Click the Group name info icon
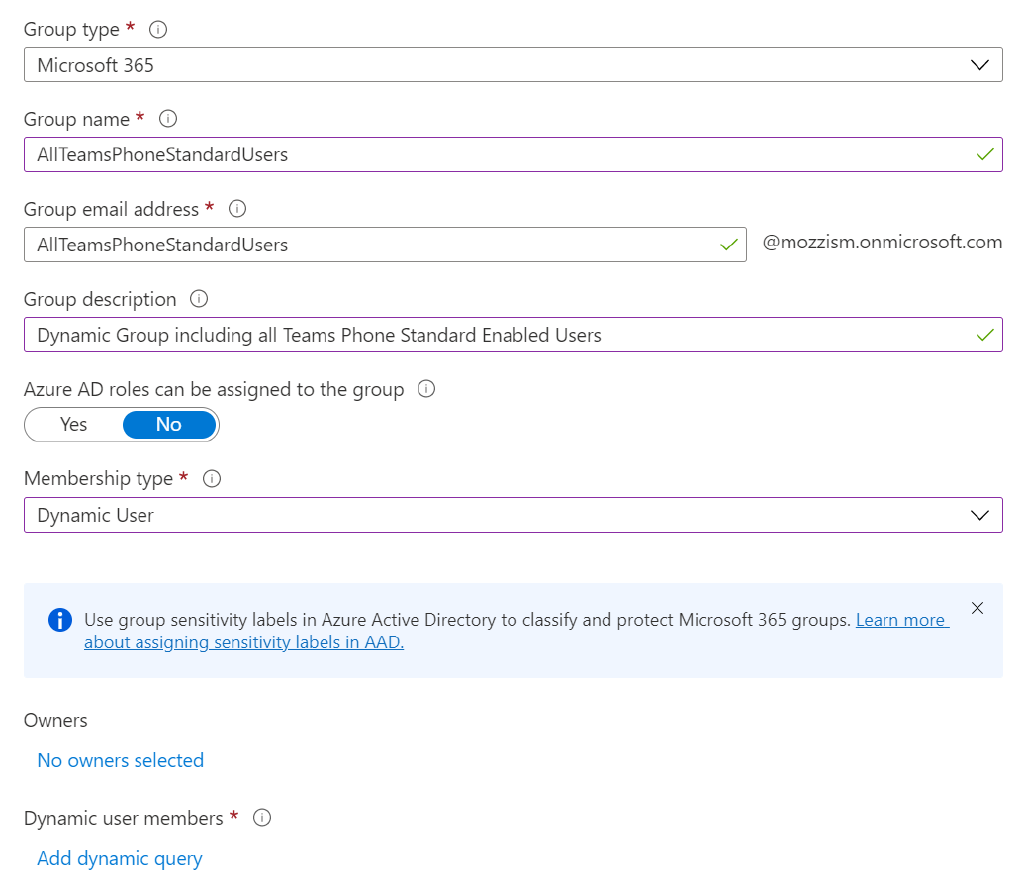Screen dimensions: 1024x883 (x=167, y=119)
